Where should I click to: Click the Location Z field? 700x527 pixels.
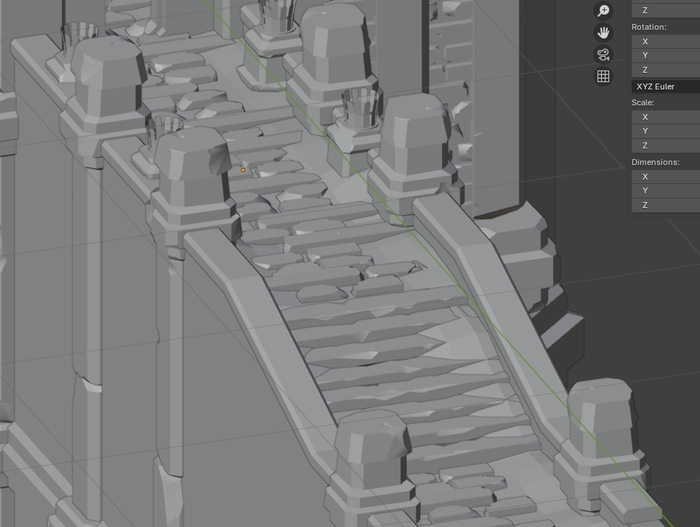click(x=665, y=10)
